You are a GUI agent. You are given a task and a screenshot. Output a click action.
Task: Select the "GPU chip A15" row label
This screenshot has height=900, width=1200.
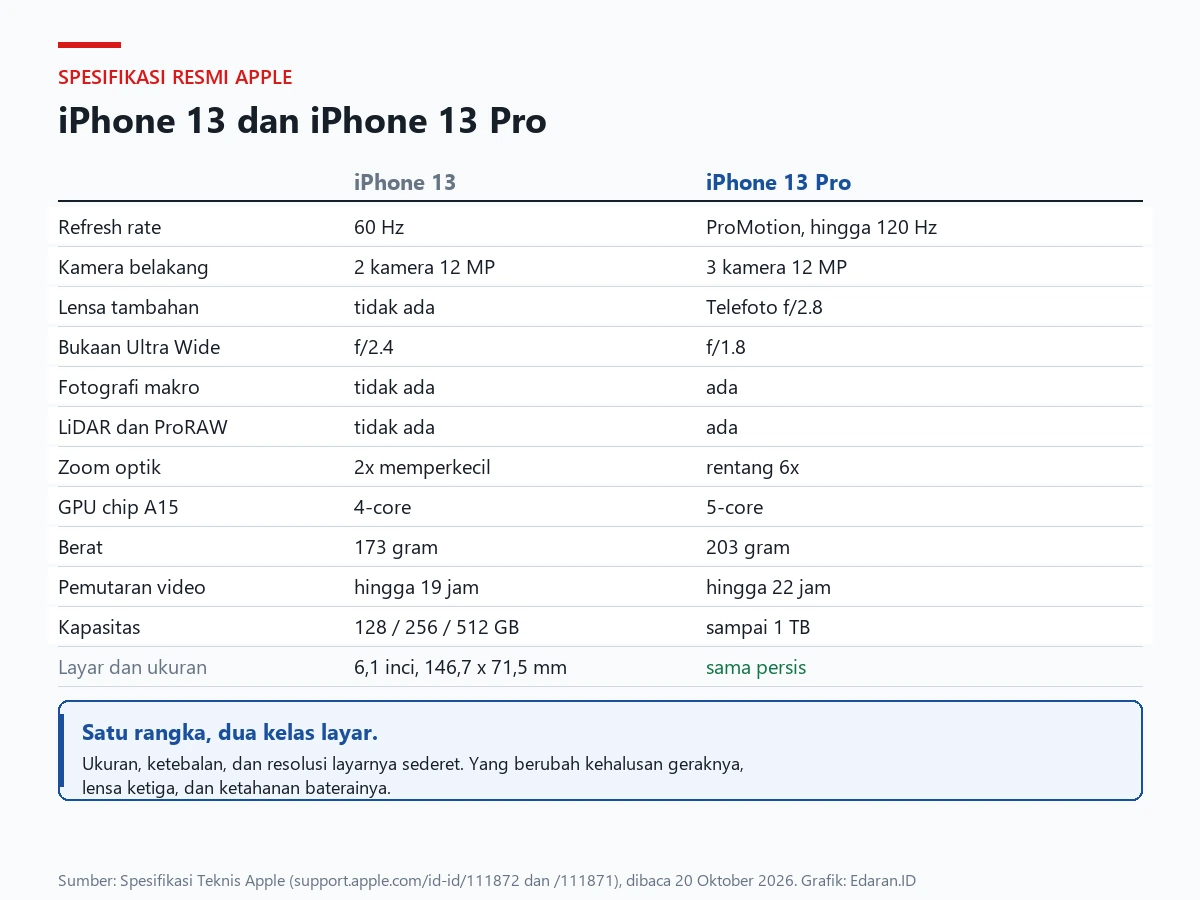(118, 507)
